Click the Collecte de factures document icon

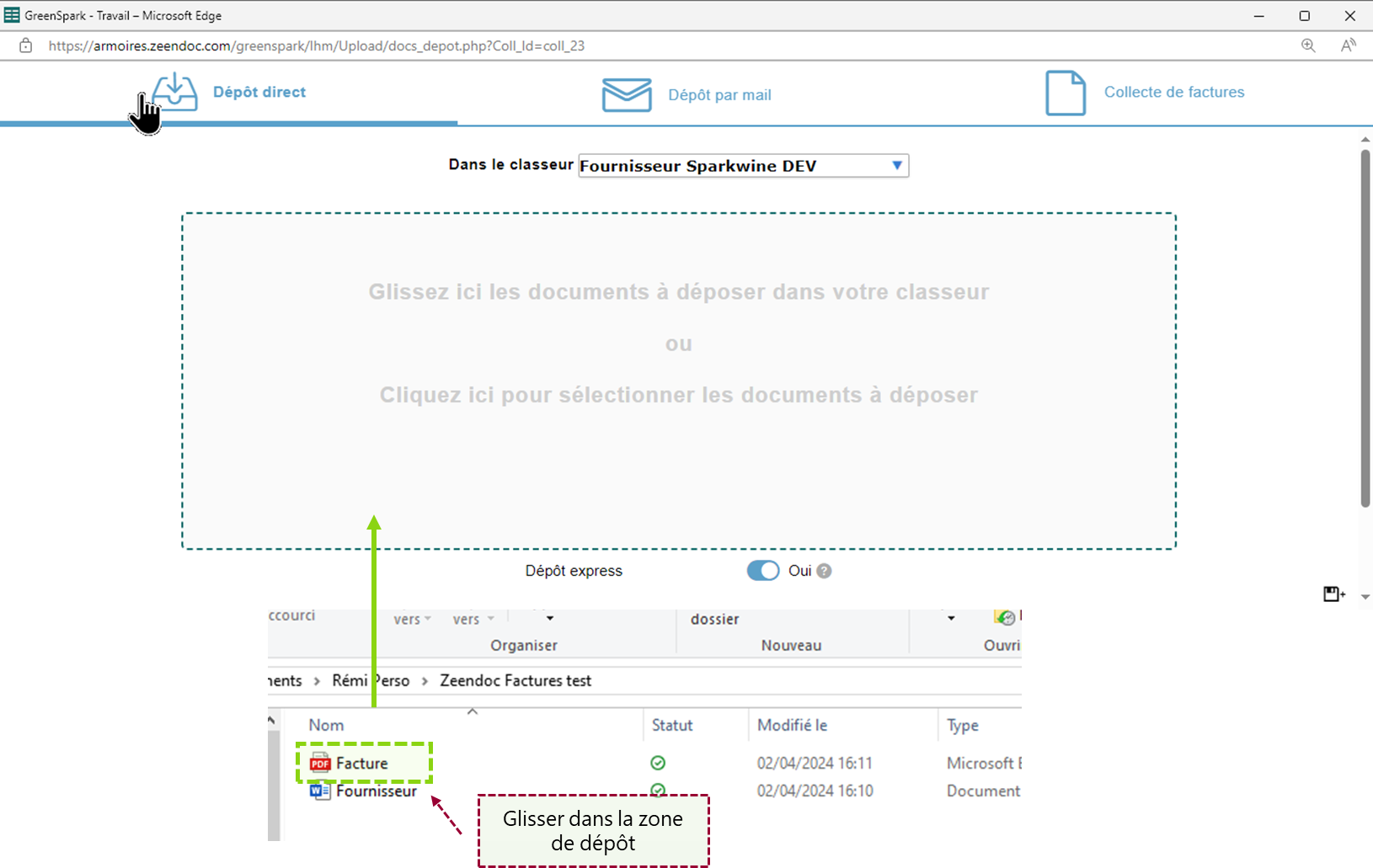[1065, 93]
